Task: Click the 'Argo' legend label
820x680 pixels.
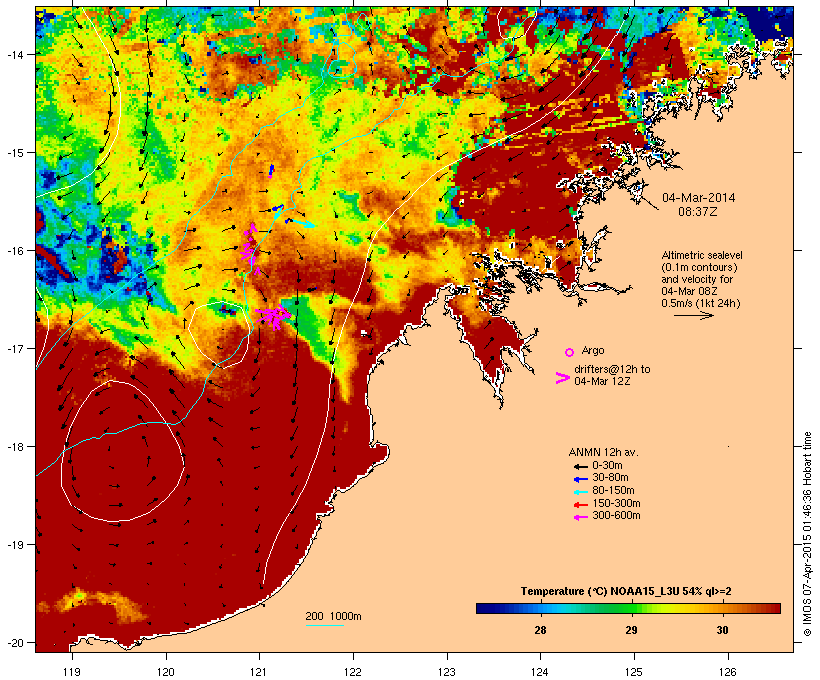Action: [593, 350]
